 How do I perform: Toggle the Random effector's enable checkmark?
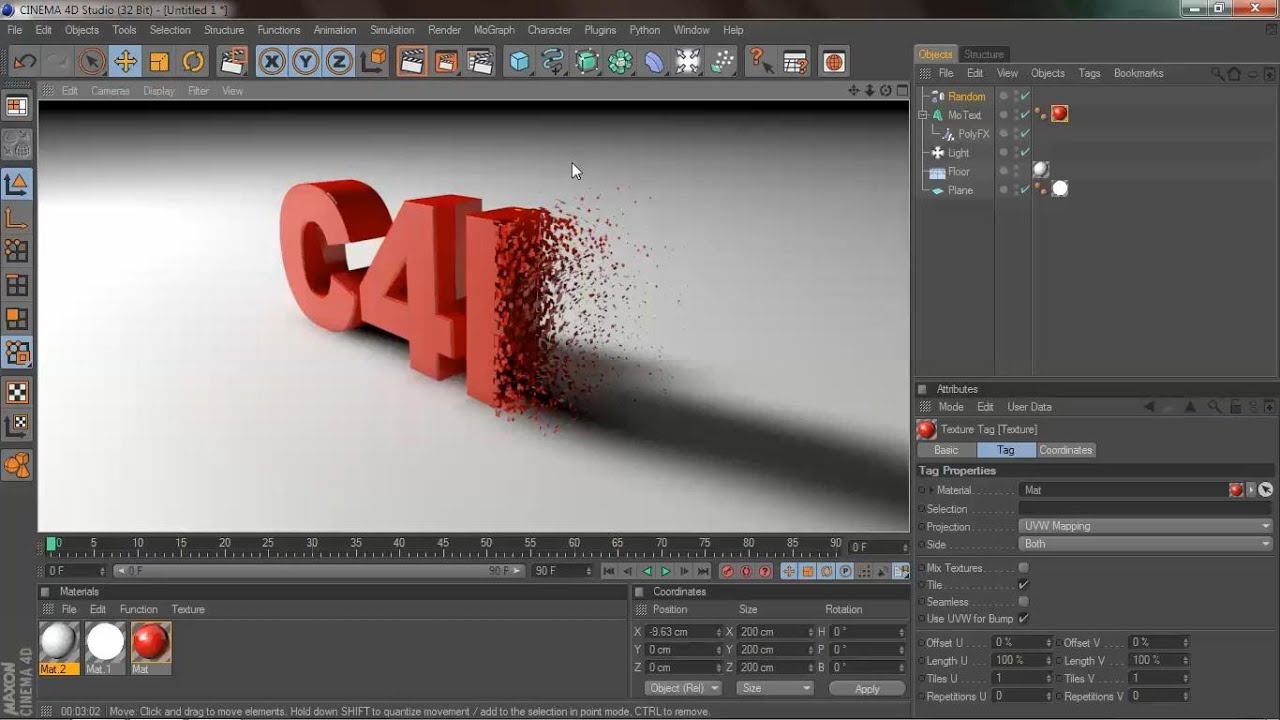[1025, 97]
